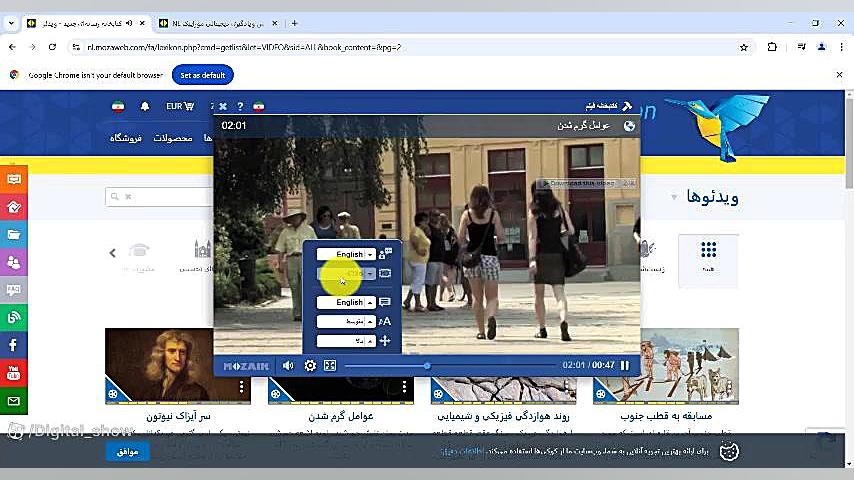Switch to the second mozaWeb browser tab
The width and height of the screenshot is (854, 480).
tap(218, 23)
